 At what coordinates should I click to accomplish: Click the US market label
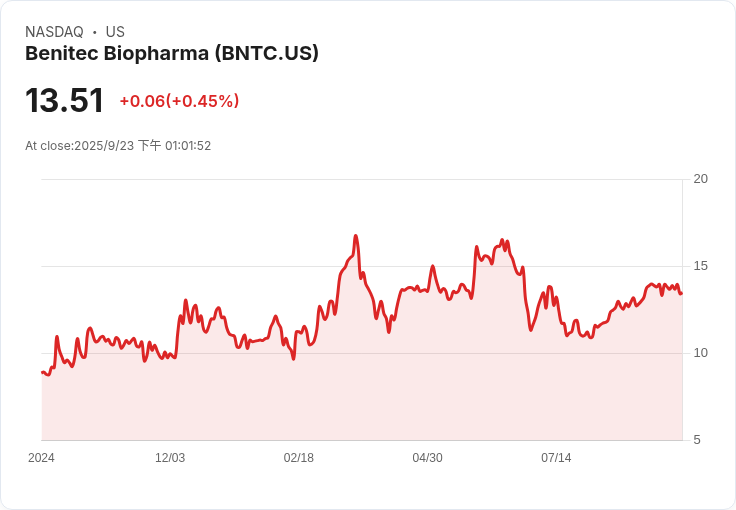pos(115,32)
